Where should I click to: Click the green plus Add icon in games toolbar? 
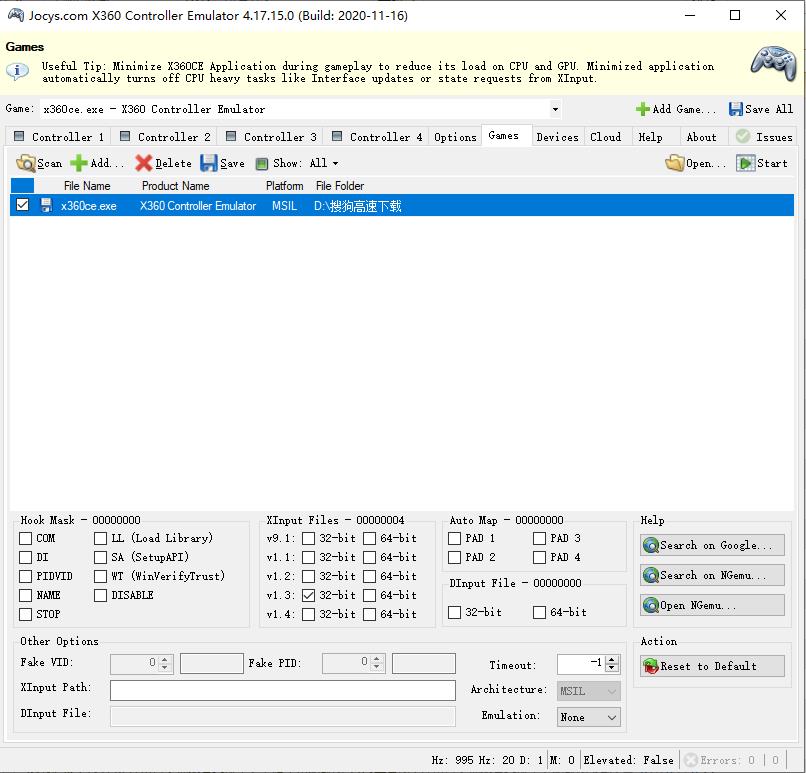click(x=79, y=163)
